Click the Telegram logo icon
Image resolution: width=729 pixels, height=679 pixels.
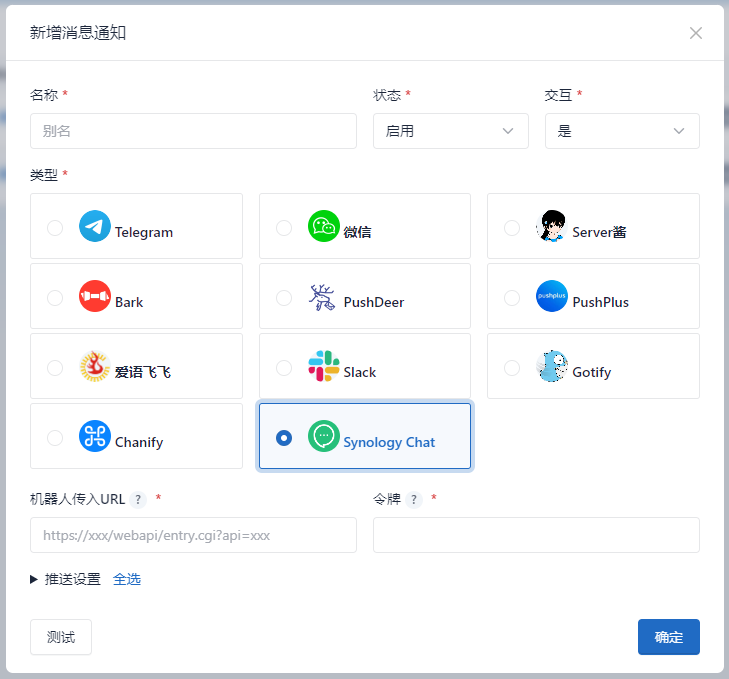click(95, 226)
